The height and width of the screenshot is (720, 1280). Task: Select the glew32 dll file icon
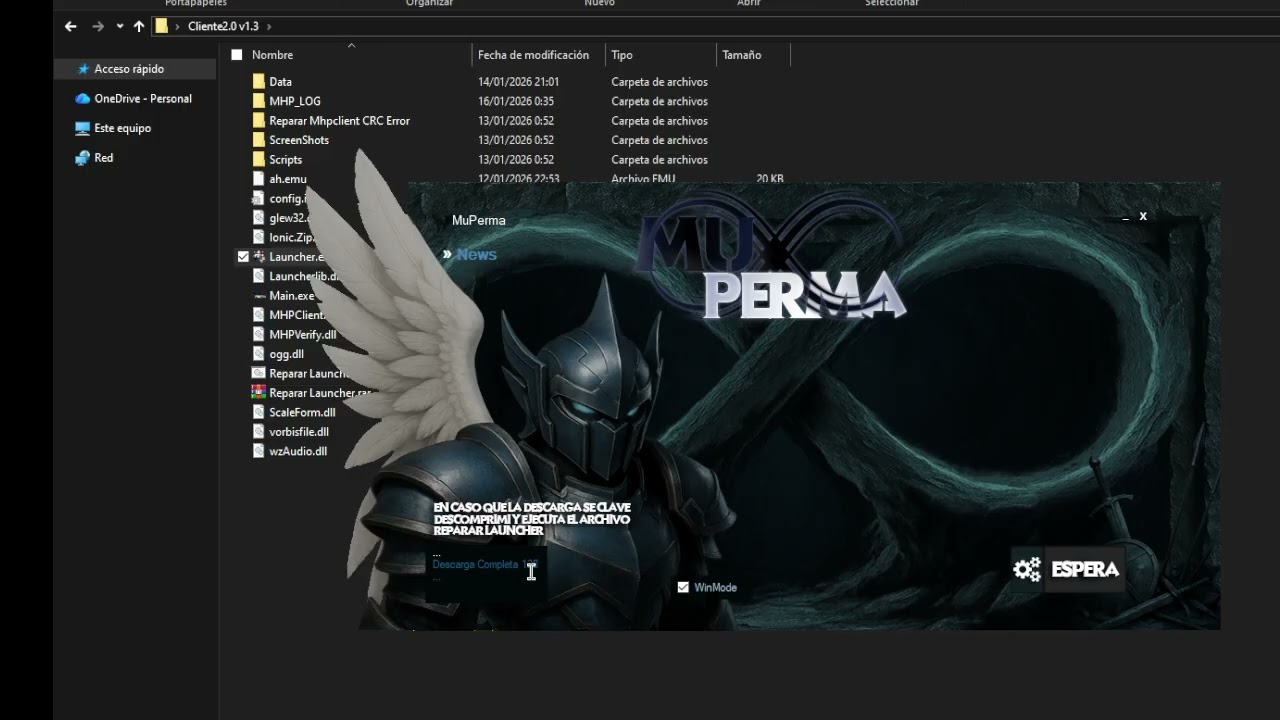[x=259, y=218]
